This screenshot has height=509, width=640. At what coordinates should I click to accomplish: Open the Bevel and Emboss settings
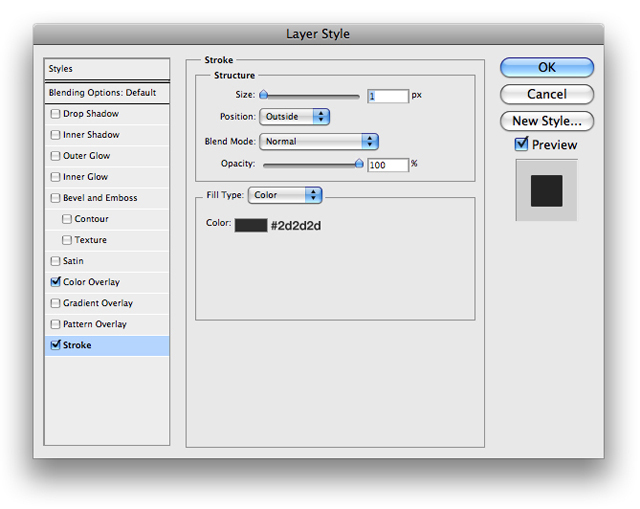point(100,198)
